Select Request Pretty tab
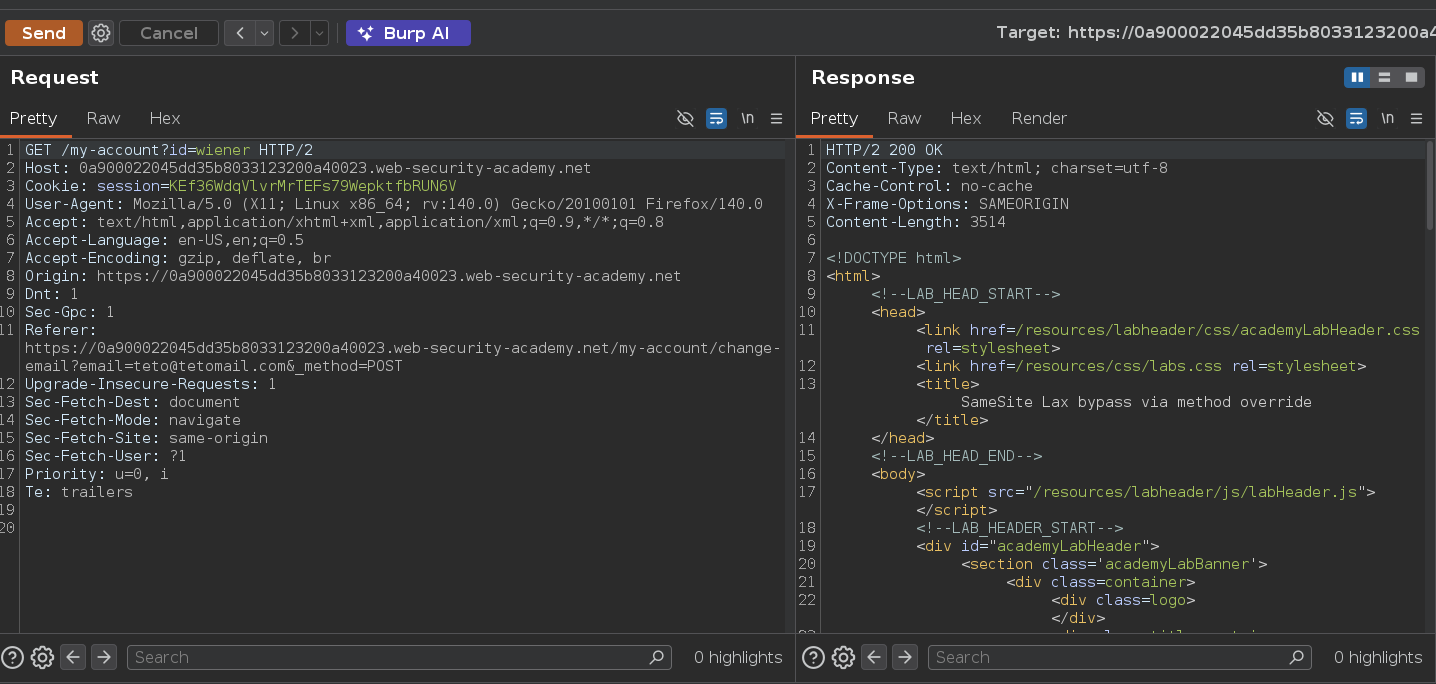The image size is (1436, 684). click(x=34, y=118)
